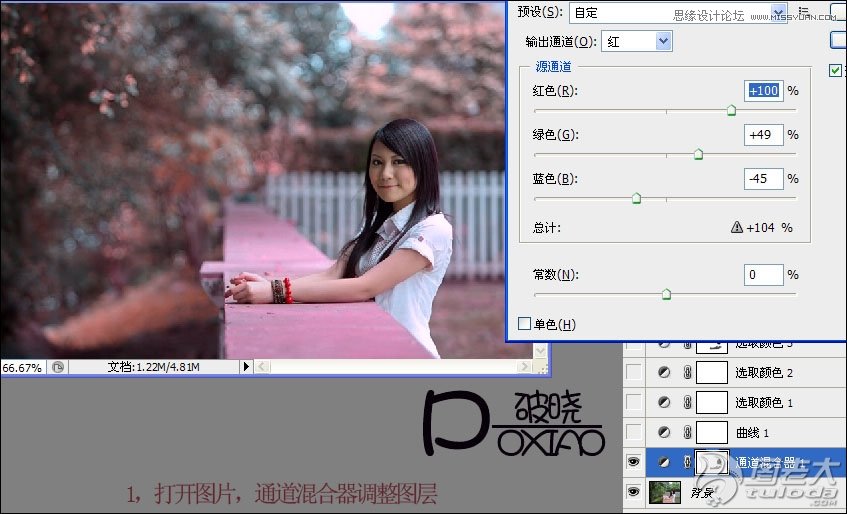Click the 66.67% zoom field
The height and width of the screenshot is (514, 847).
(x=22, y=368)
